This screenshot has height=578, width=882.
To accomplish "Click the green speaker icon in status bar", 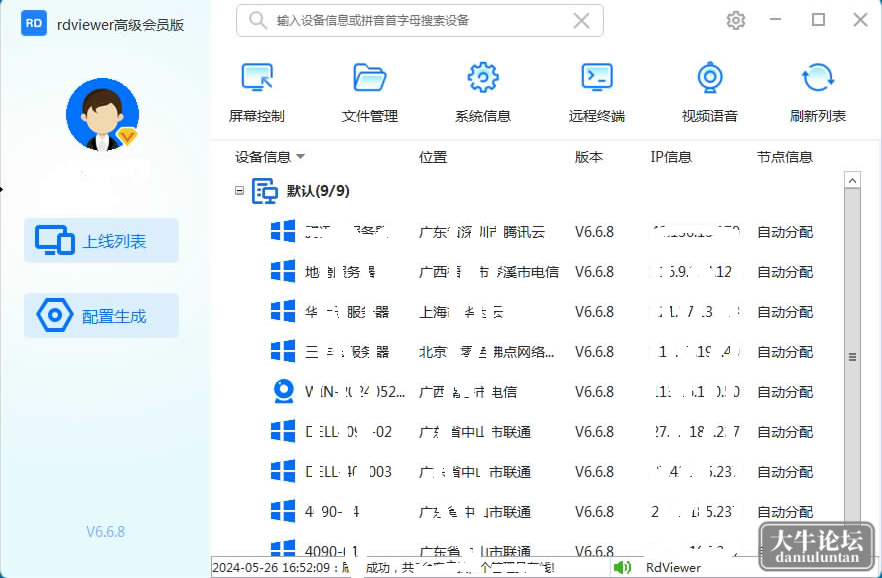I will tap(622, 567).
